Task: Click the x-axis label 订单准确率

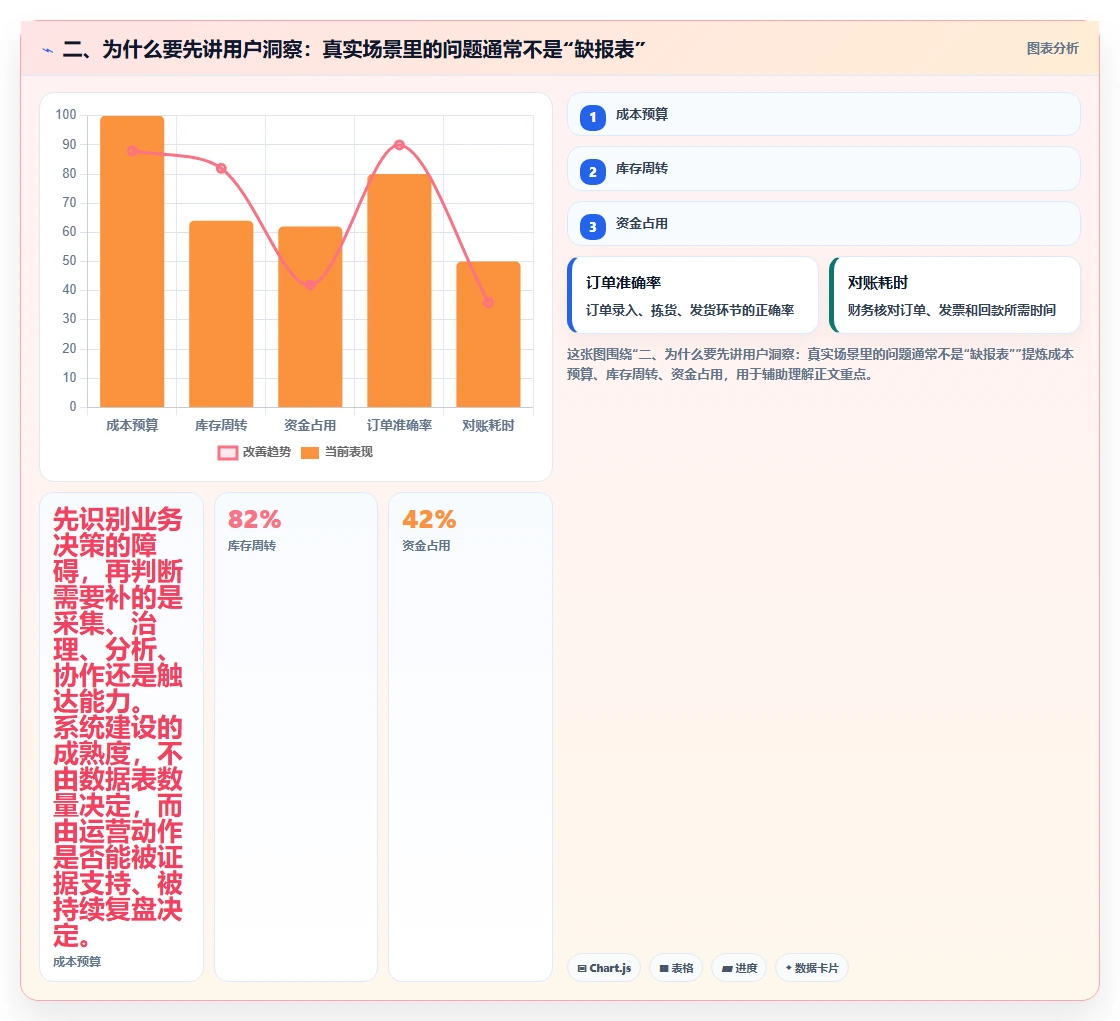Action: [x=399, y=425]
